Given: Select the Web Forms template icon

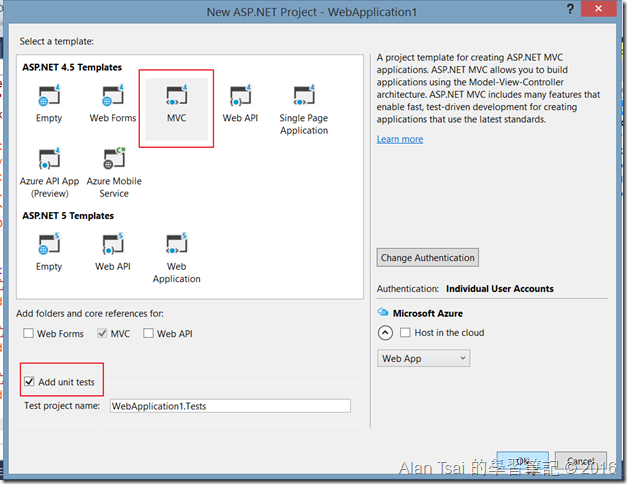Looking at the screenshot, I should (x=113, y=96).
